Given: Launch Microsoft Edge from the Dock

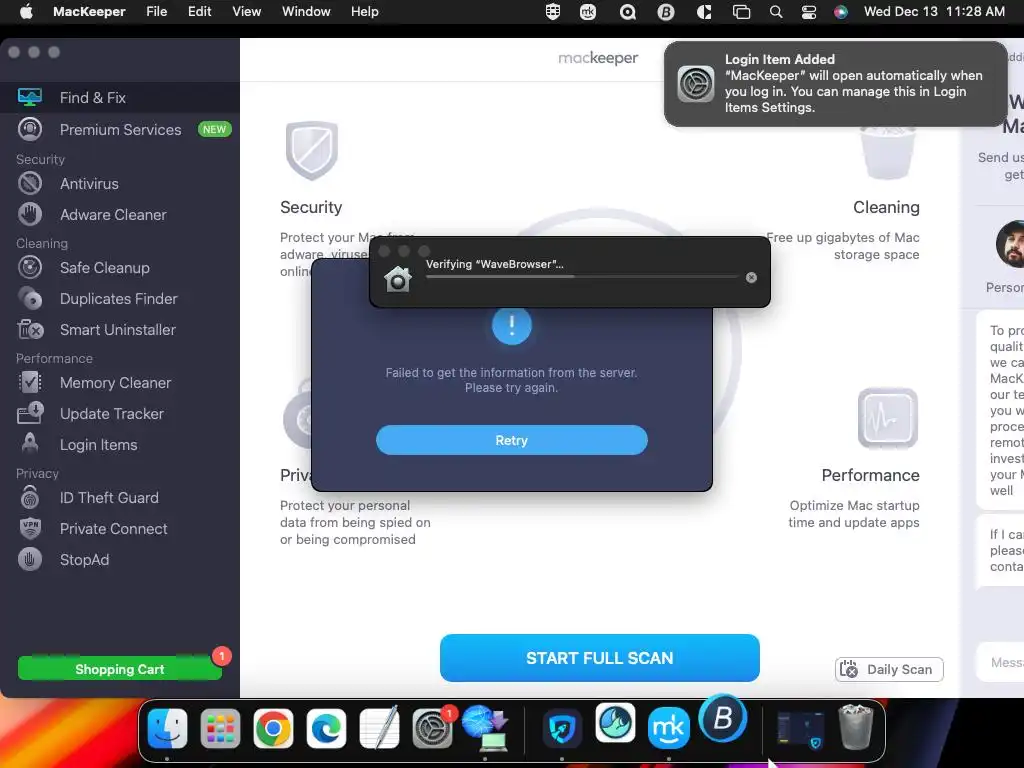Looking at the screenshot, I should point(326,728).
